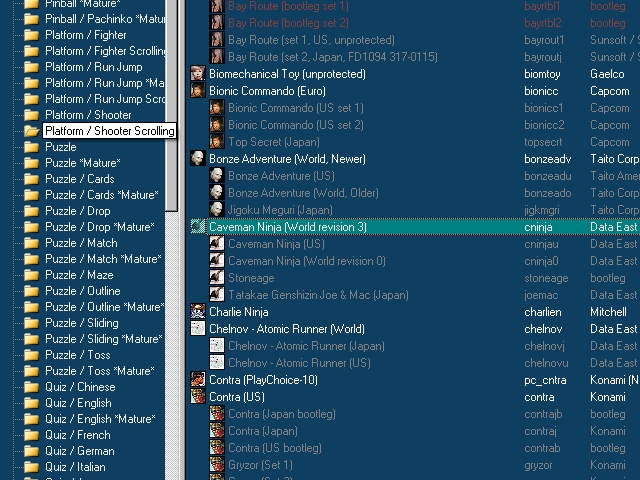The height and width of the screenshot is (480, 640).
Task: Click the Puzzle / Maze folder icon
Action: click(31, 275)
